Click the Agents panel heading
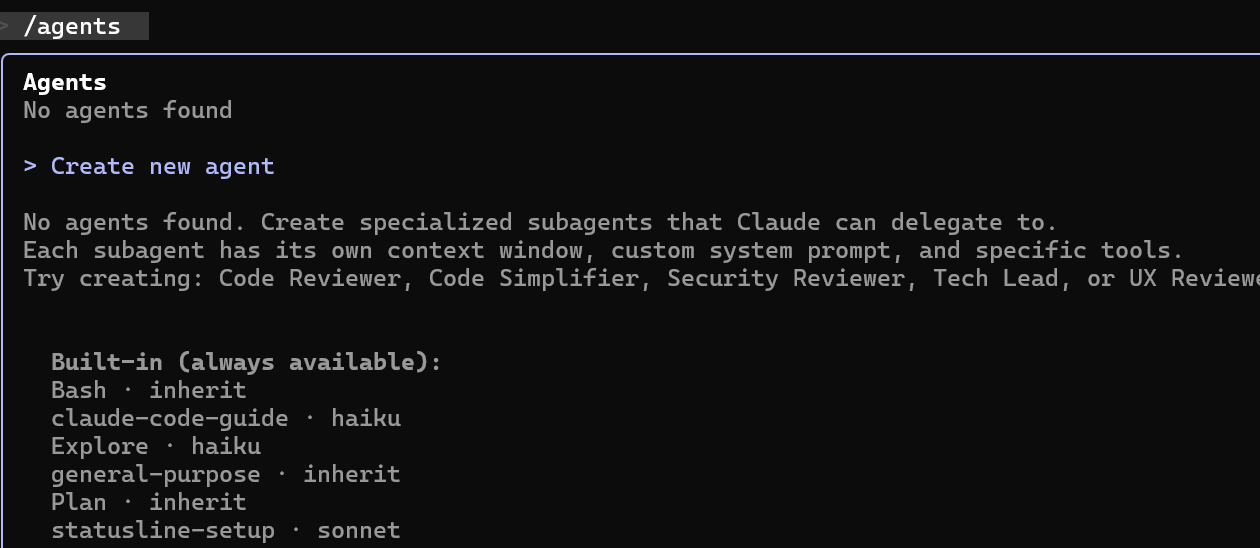Screen dimensions: 1260x548 click(x=64, y=82)
